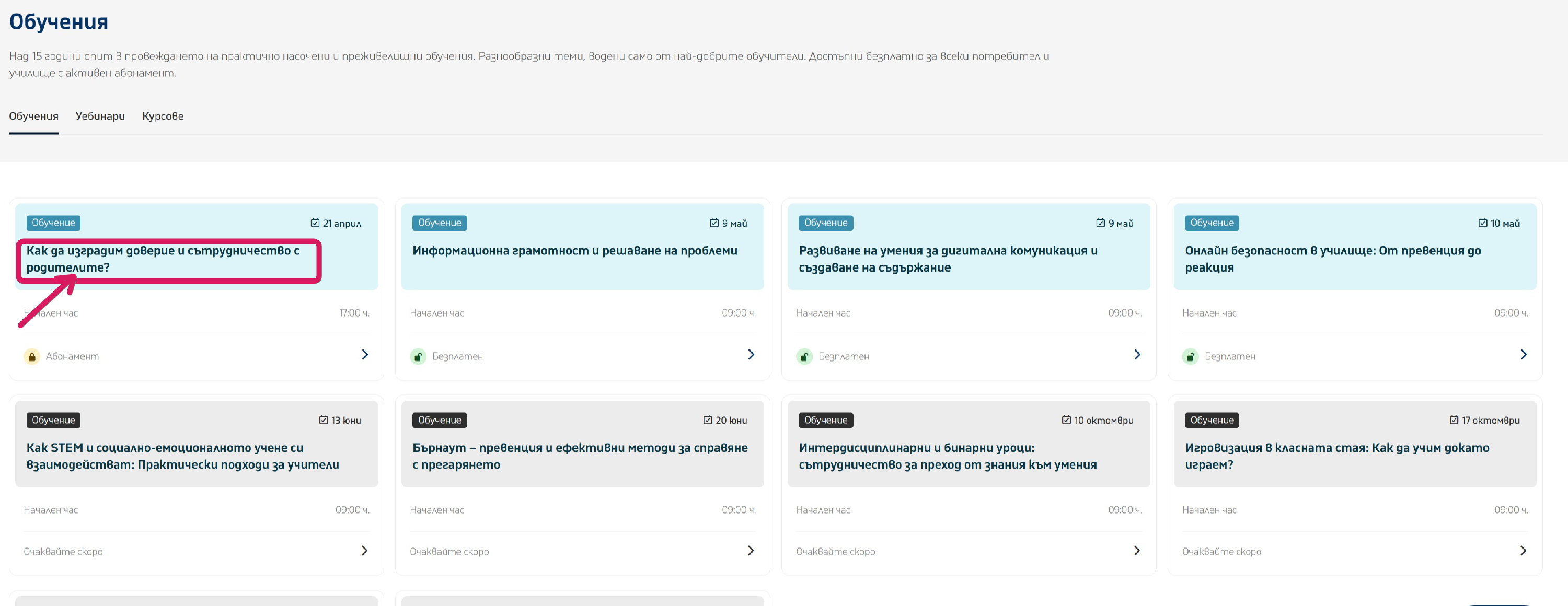This screenshot has width=1568, height=606.
Task: Click the calendar icon beside 13 юни
Action: click(x=323, y=420)
